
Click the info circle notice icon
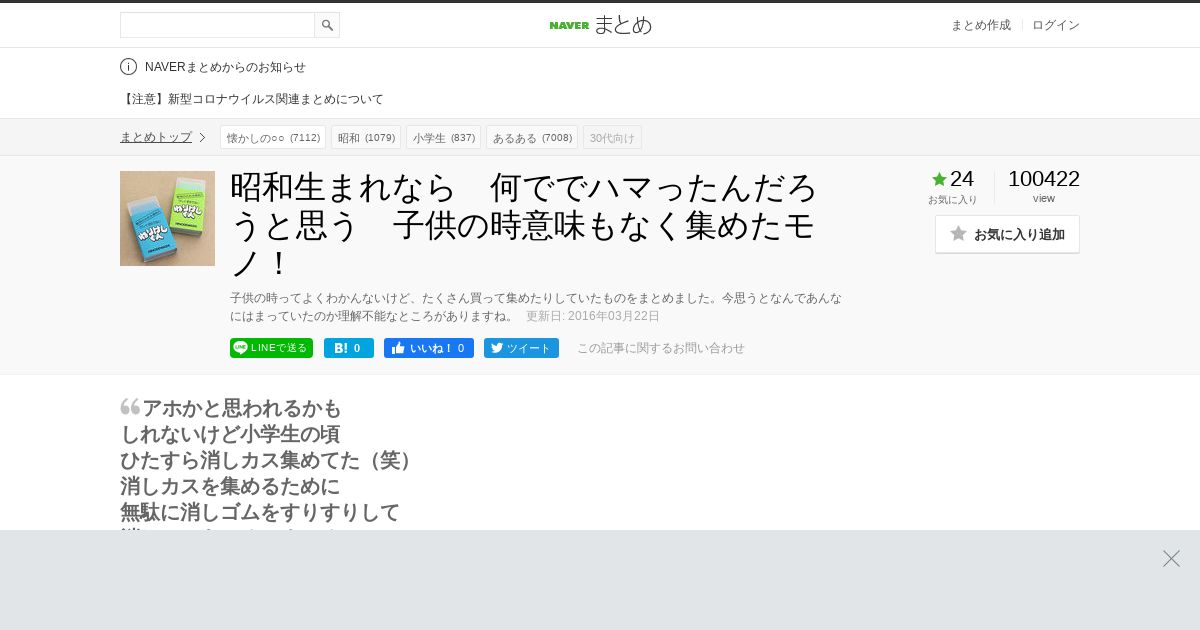click(x=128, y=67)
